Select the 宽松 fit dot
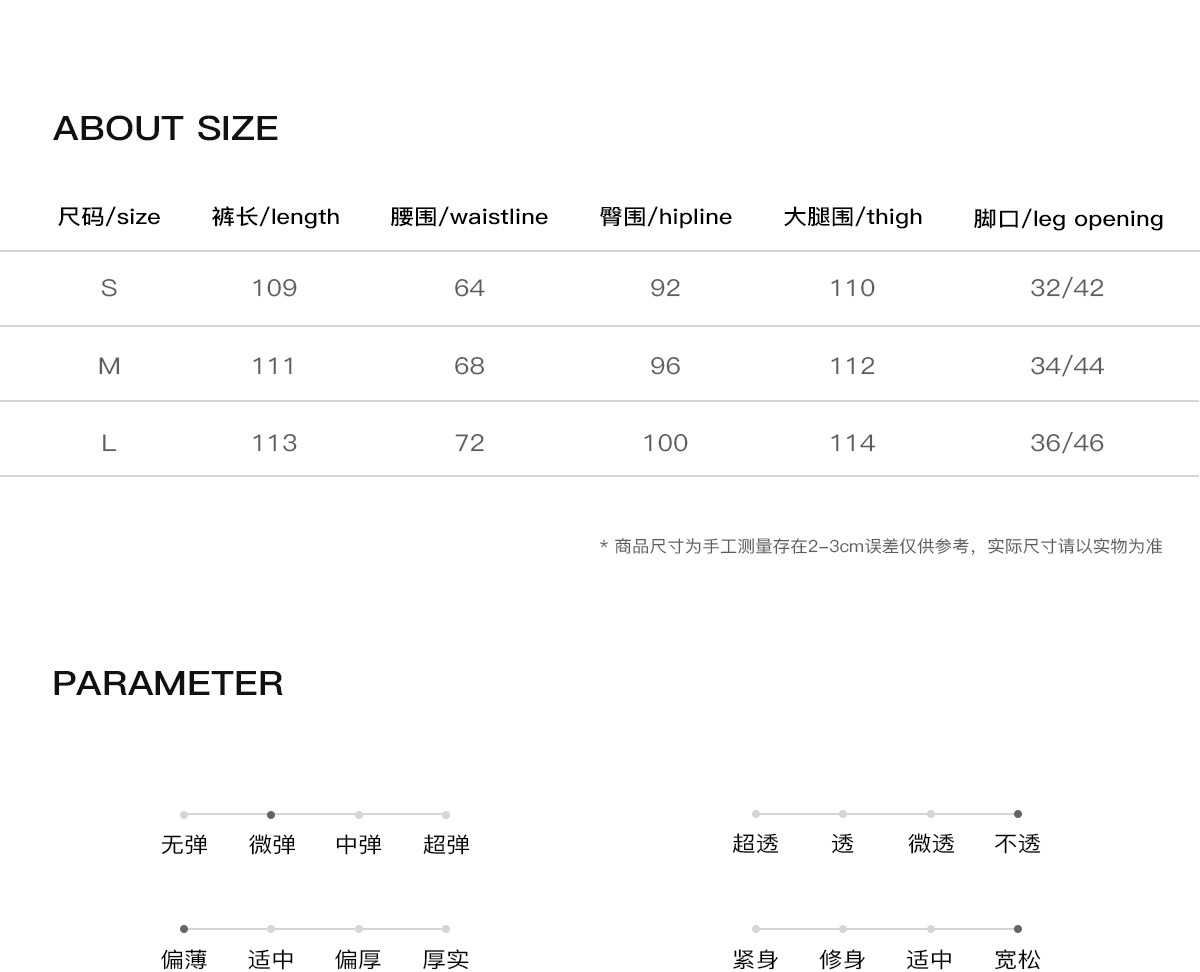Image resolution: width=1200 pixels, height=972 pixels. tap(1018, 929)
